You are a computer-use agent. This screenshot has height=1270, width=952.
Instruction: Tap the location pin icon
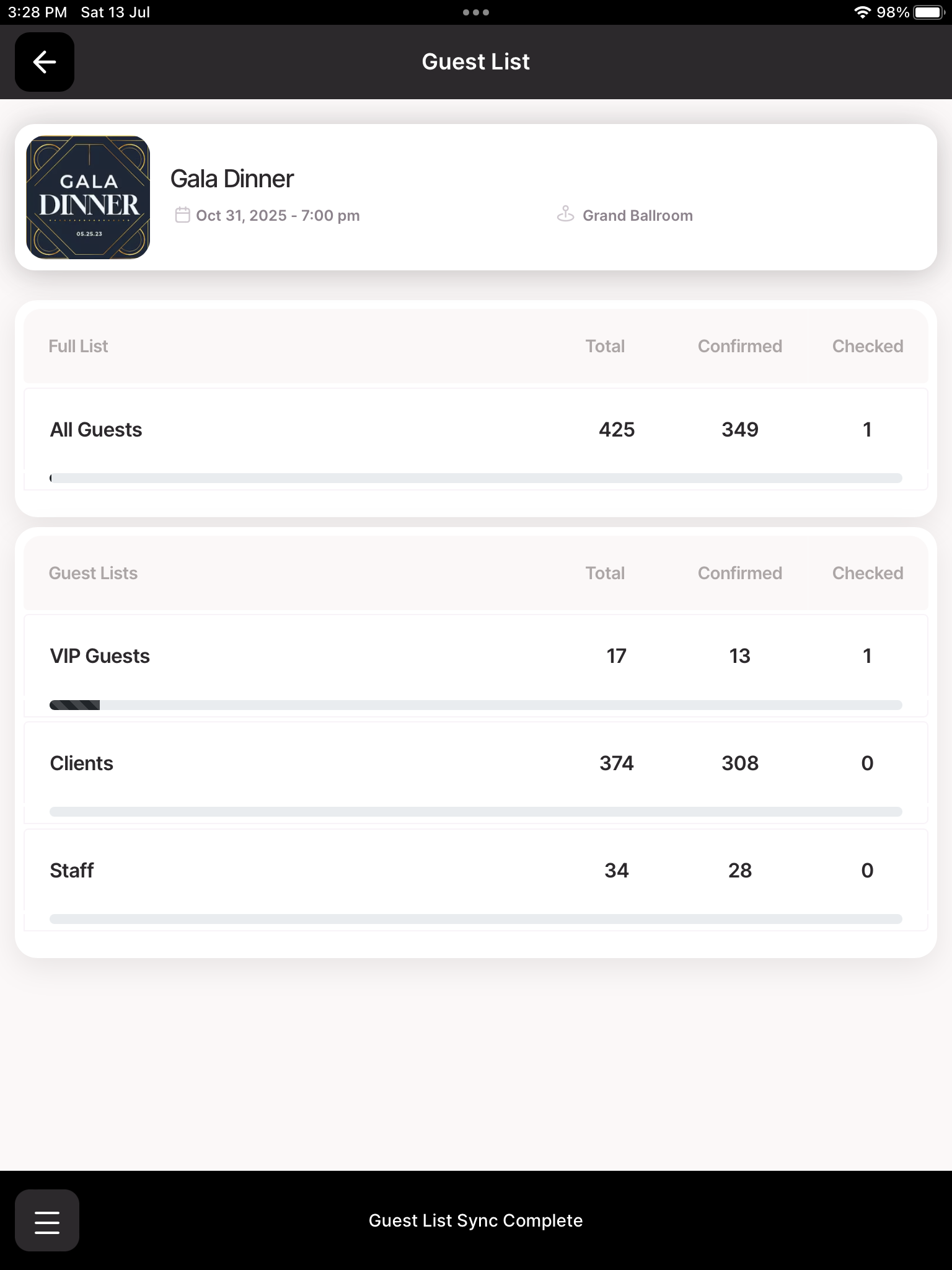(x=565, y=215)
